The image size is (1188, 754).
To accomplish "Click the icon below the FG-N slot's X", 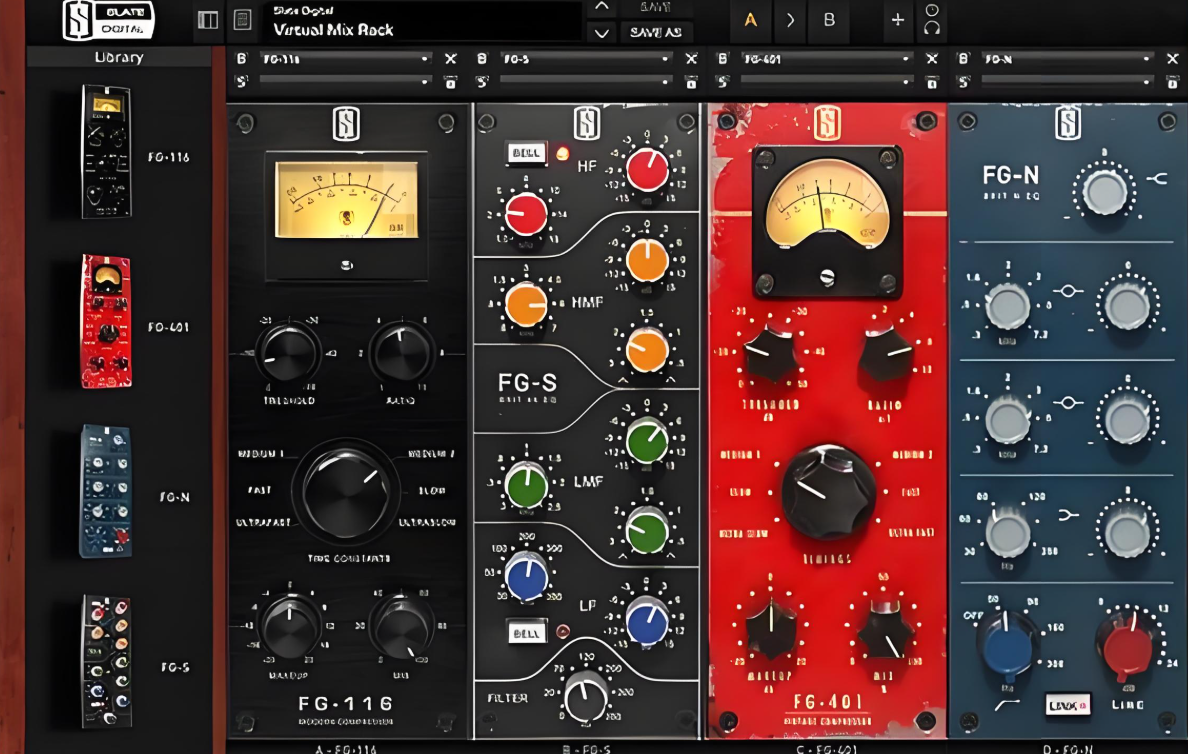I will pyautogui.click(x=1173, y=82).
